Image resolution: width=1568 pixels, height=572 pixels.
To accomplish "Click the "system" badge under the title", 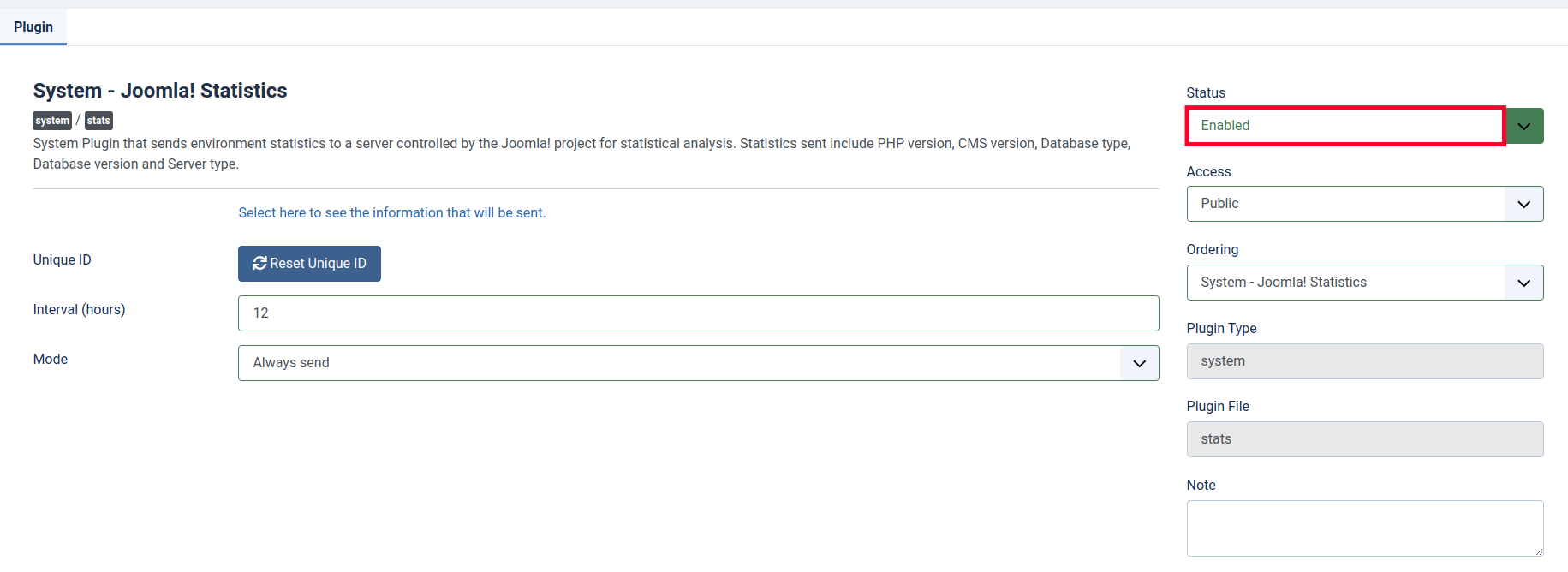I will 52,121.
